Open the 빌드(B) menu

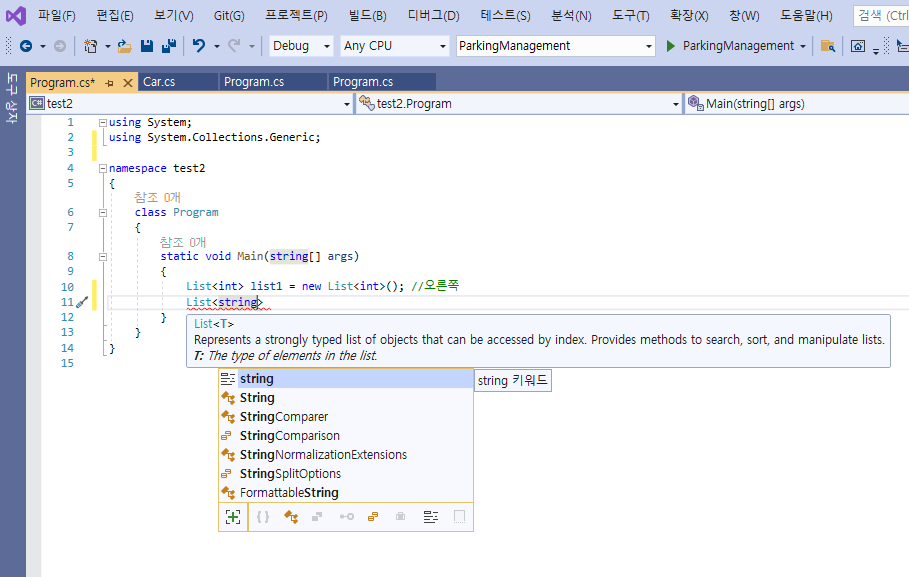pos(368,16)
